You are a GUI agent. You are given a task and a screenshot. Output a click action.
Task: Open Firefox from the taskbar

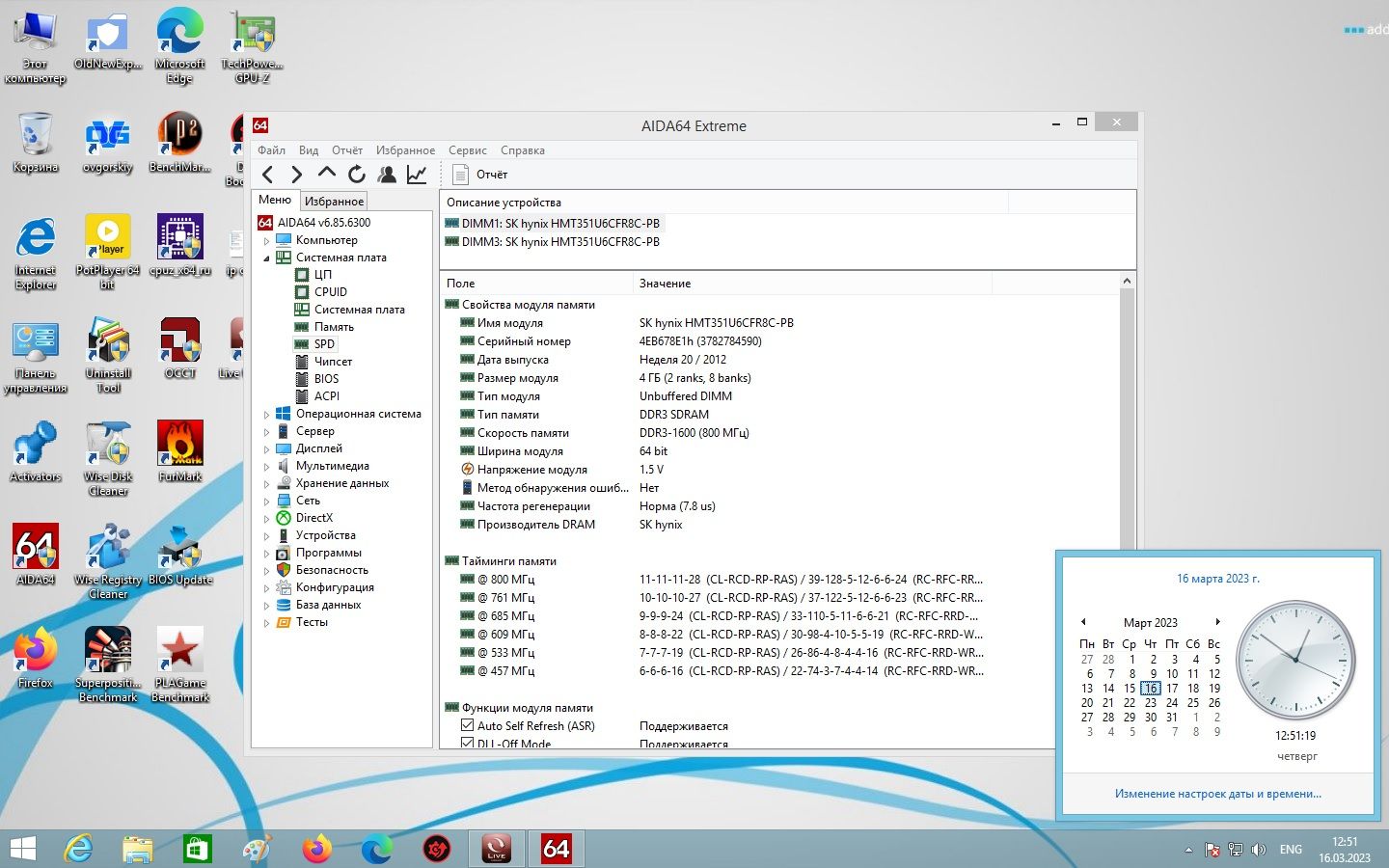pos(316,849)
